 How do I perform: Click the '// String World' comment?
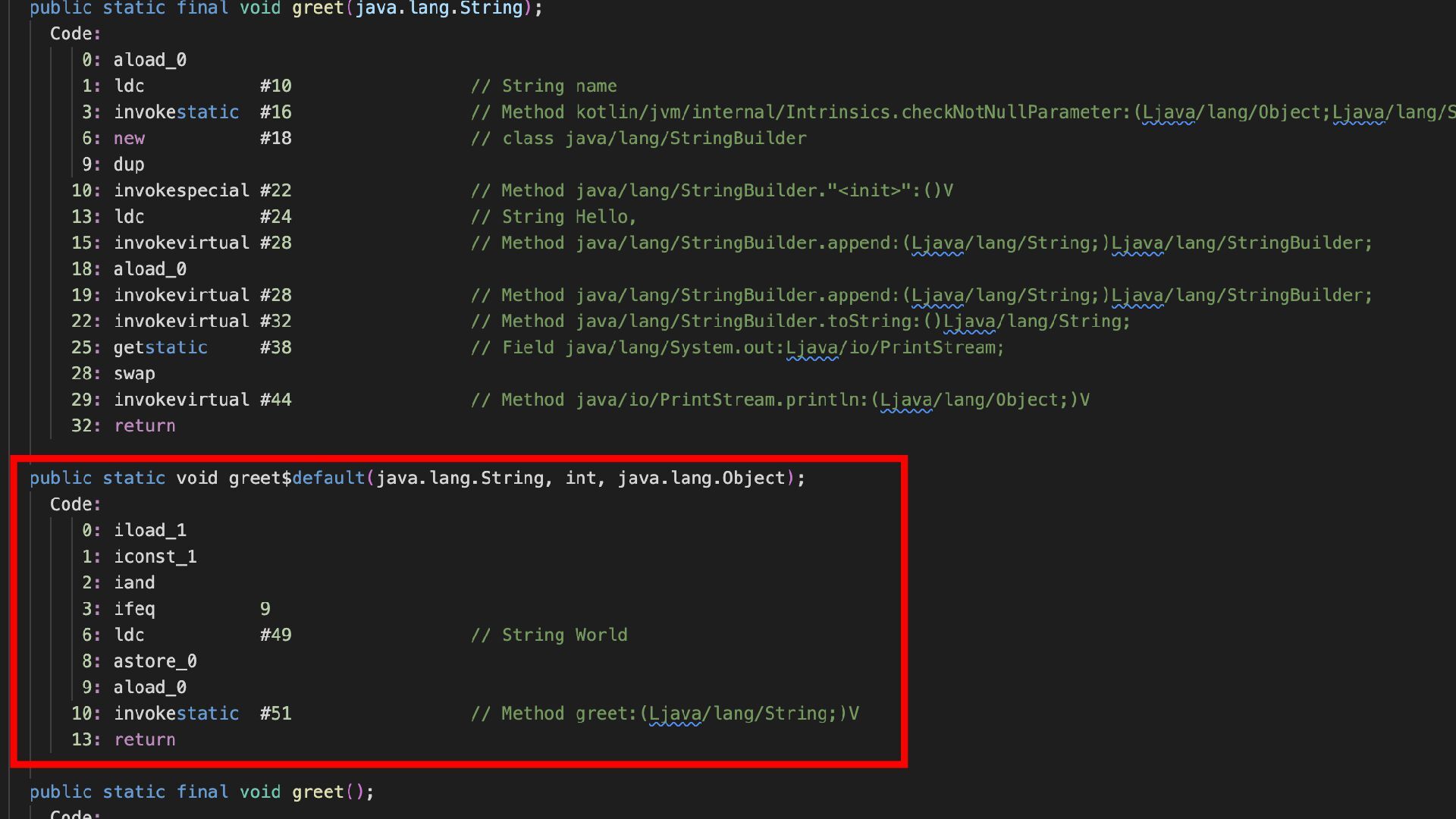[x=549, y=635]
